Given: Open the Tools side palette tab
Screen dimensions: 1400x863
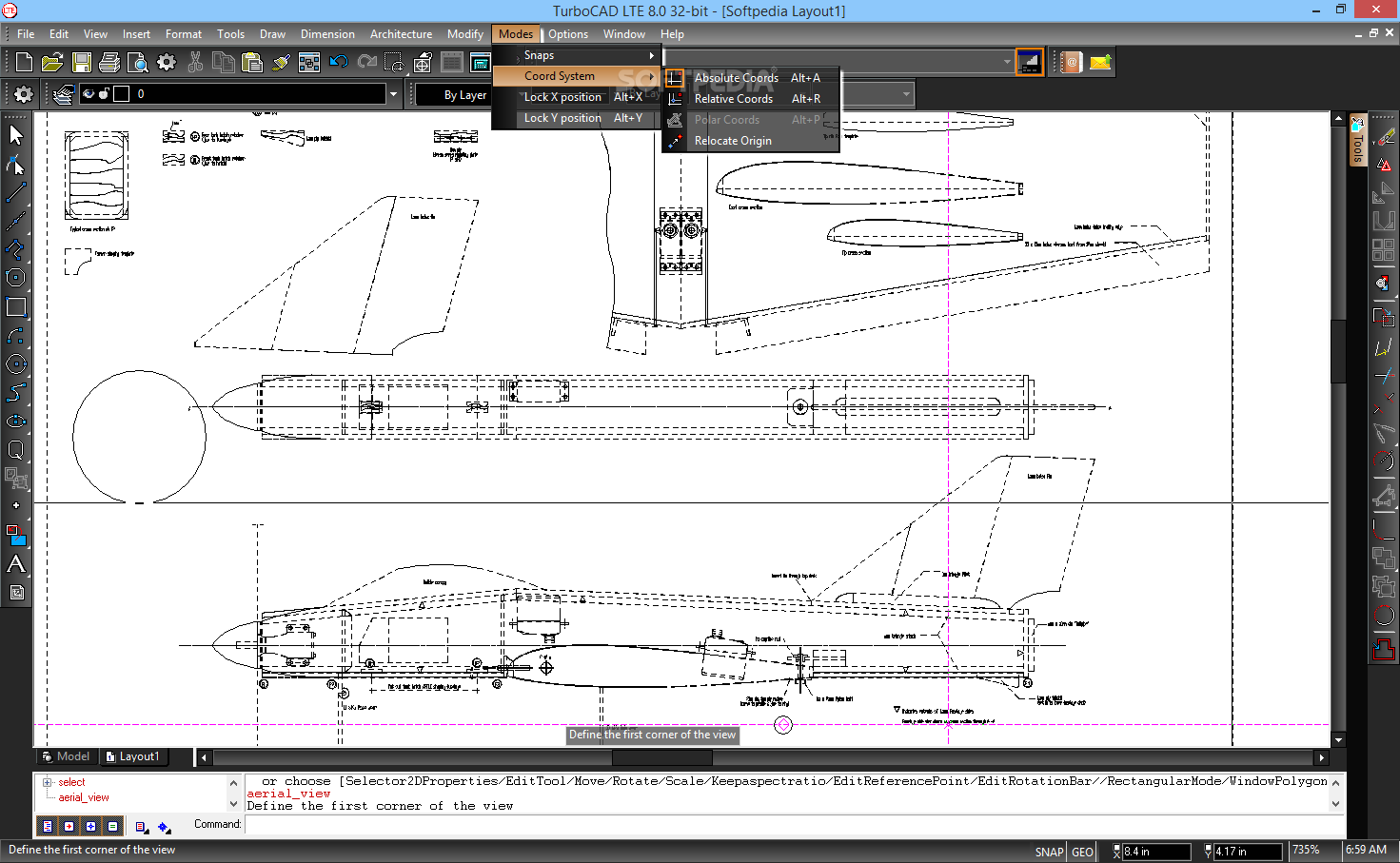Looking at the screenshot, I should click(x=1358, y=140).
